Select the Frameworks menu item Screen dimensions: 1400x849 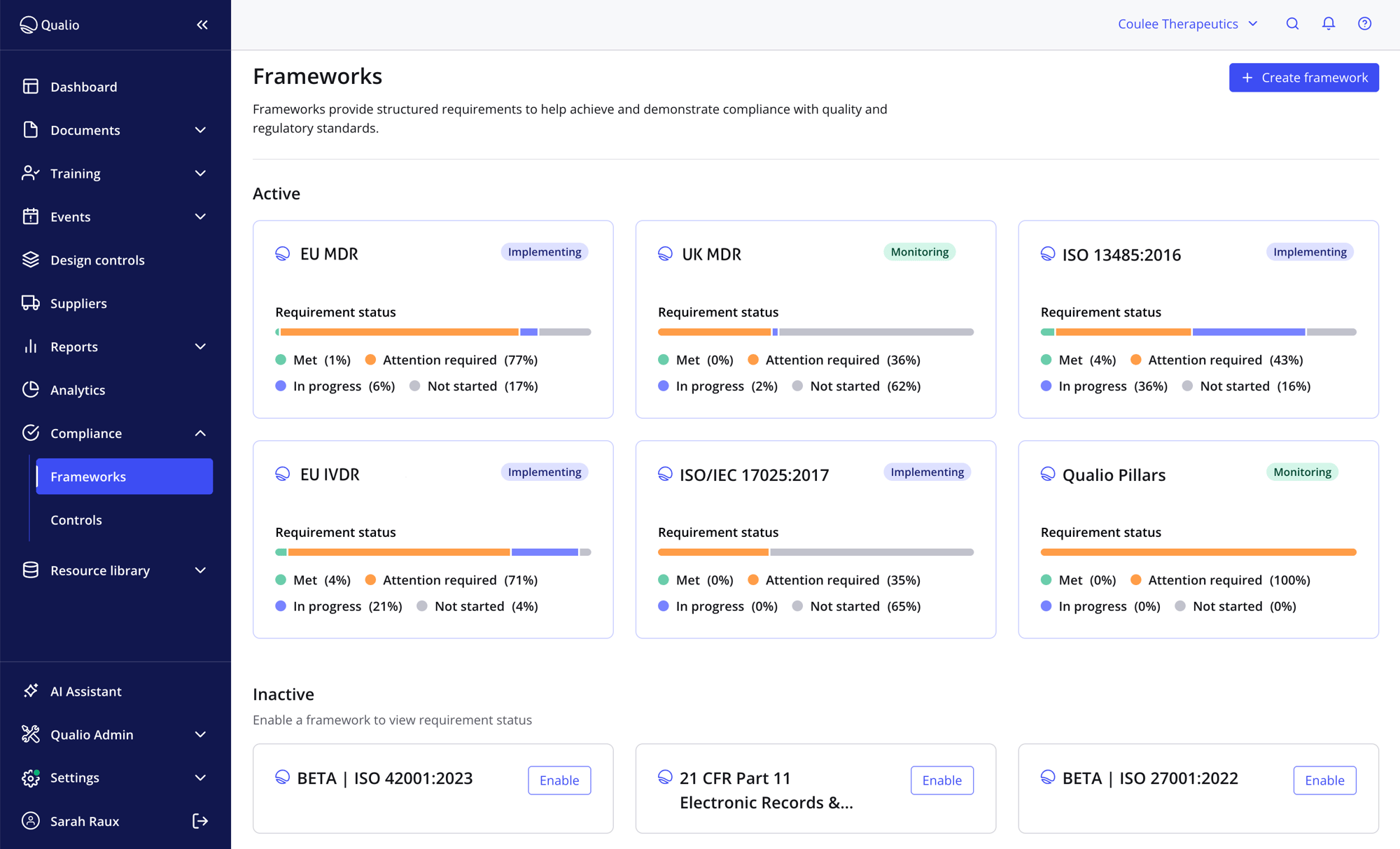click(124, 477)
